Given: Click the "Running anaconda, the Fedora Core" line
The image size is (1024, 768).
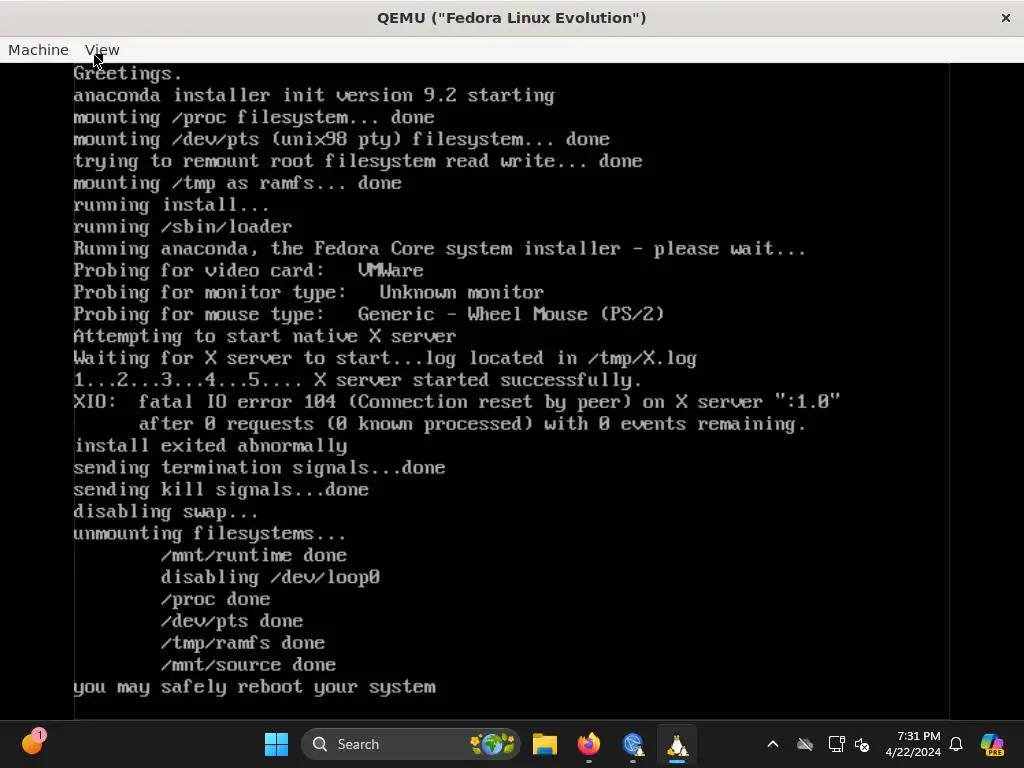Looking at the screenshot, I should pyautogui.click(x=440, y=249).
